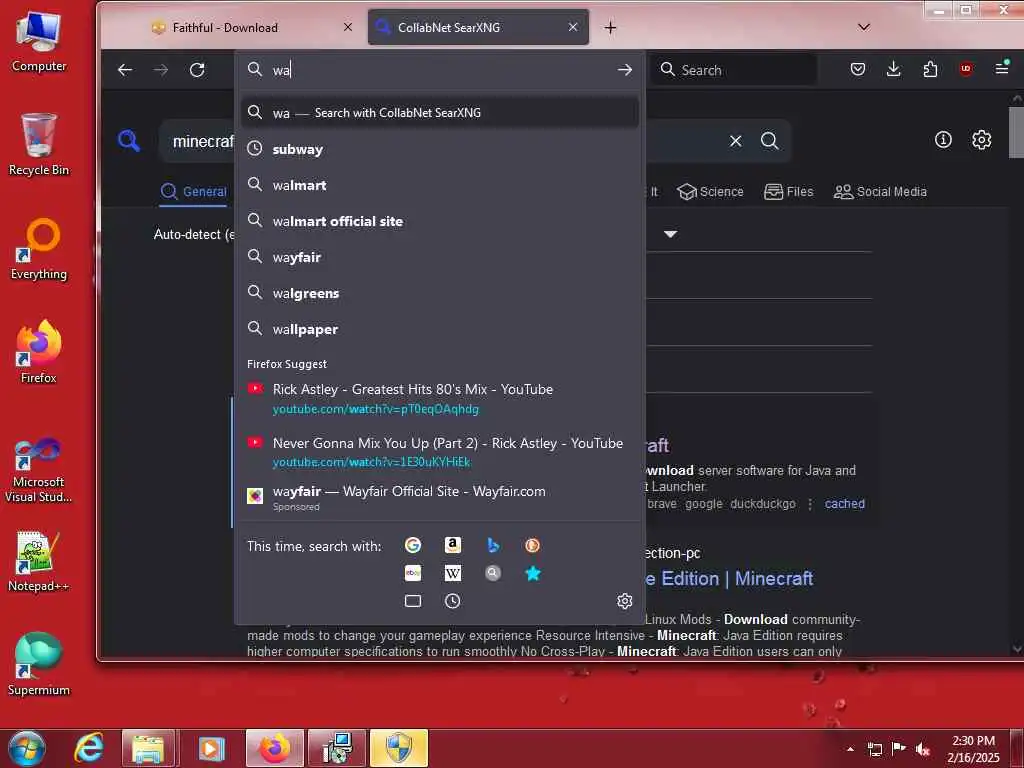Search this time with Google icon
The width and height of the screenshot is (1024, 768).
click(413, 545)
